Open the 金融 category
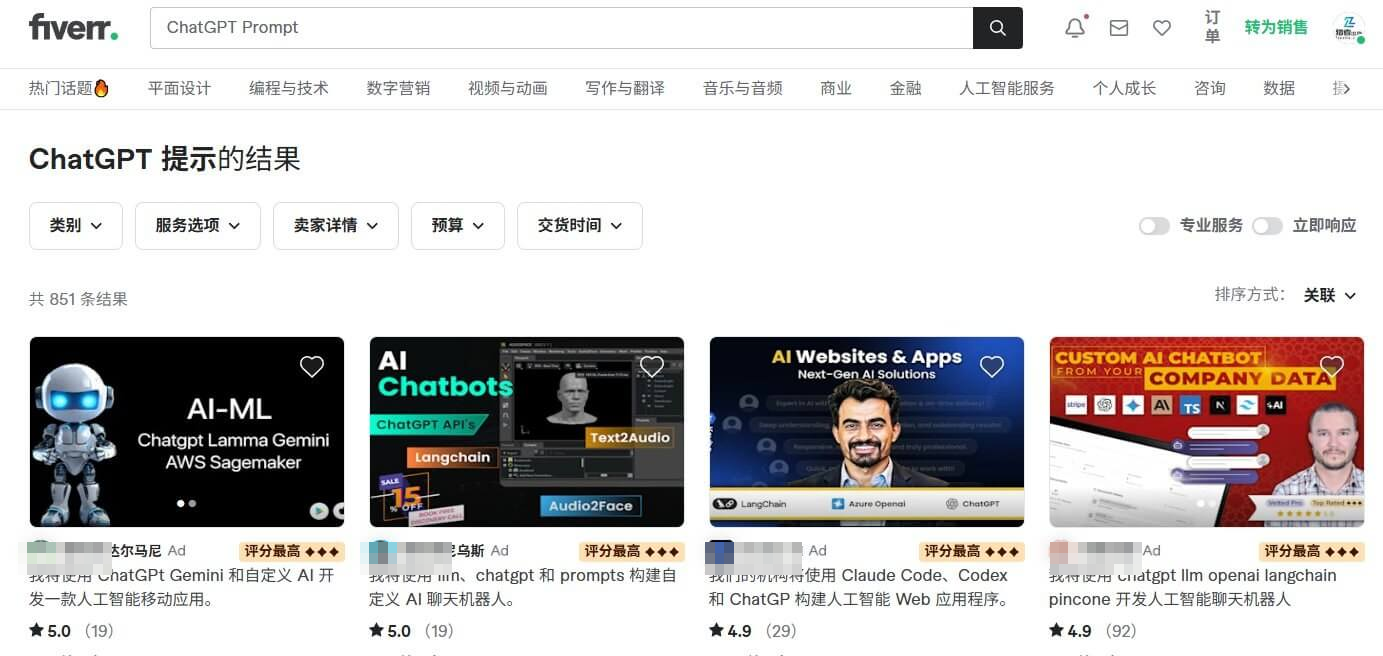 (906, 88)
